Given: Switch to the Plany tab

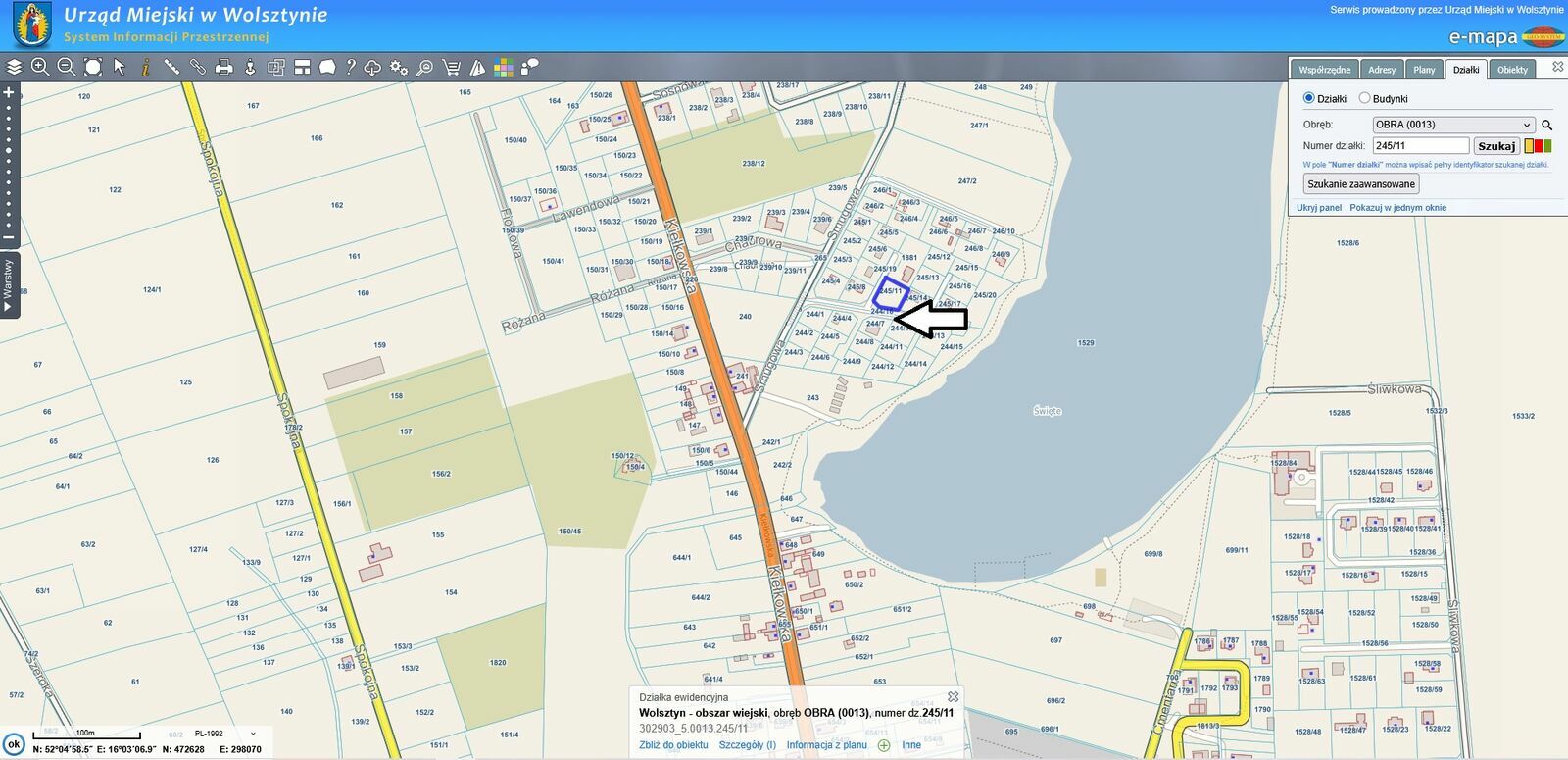Looking at the screenshot, I should 1424,70.
